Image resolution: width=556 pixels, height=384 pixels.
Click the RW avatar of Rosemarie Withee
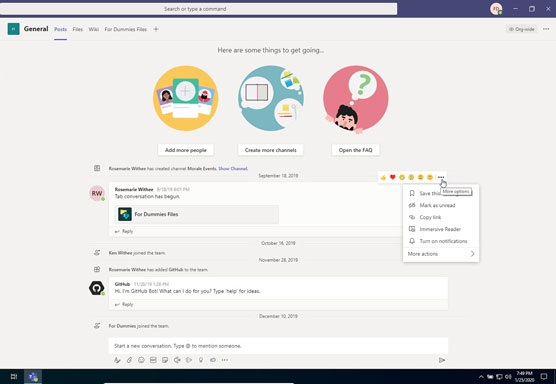pyautogui.click(x=97, y=193)
